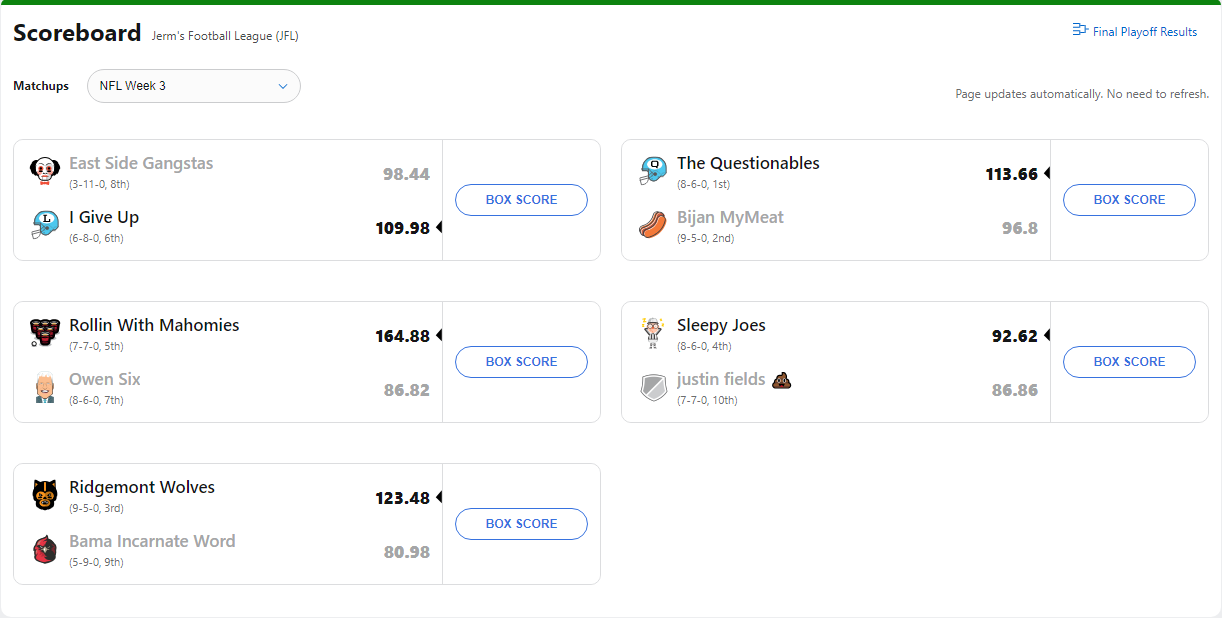The width and height of the screenshot is (1222, 618).
Task: Click justin fields shield avatar
Action: click(652, 387)
